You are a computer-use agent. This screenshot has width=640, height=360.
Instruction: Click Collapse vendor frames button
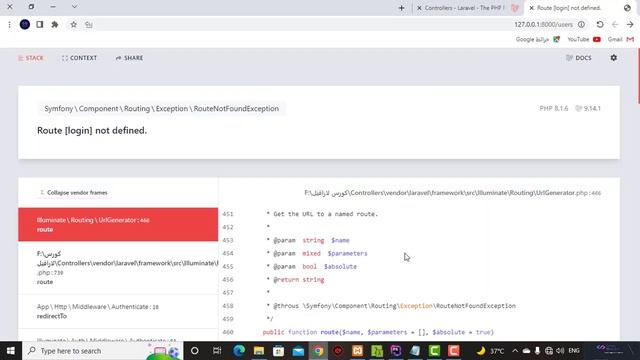74,193
